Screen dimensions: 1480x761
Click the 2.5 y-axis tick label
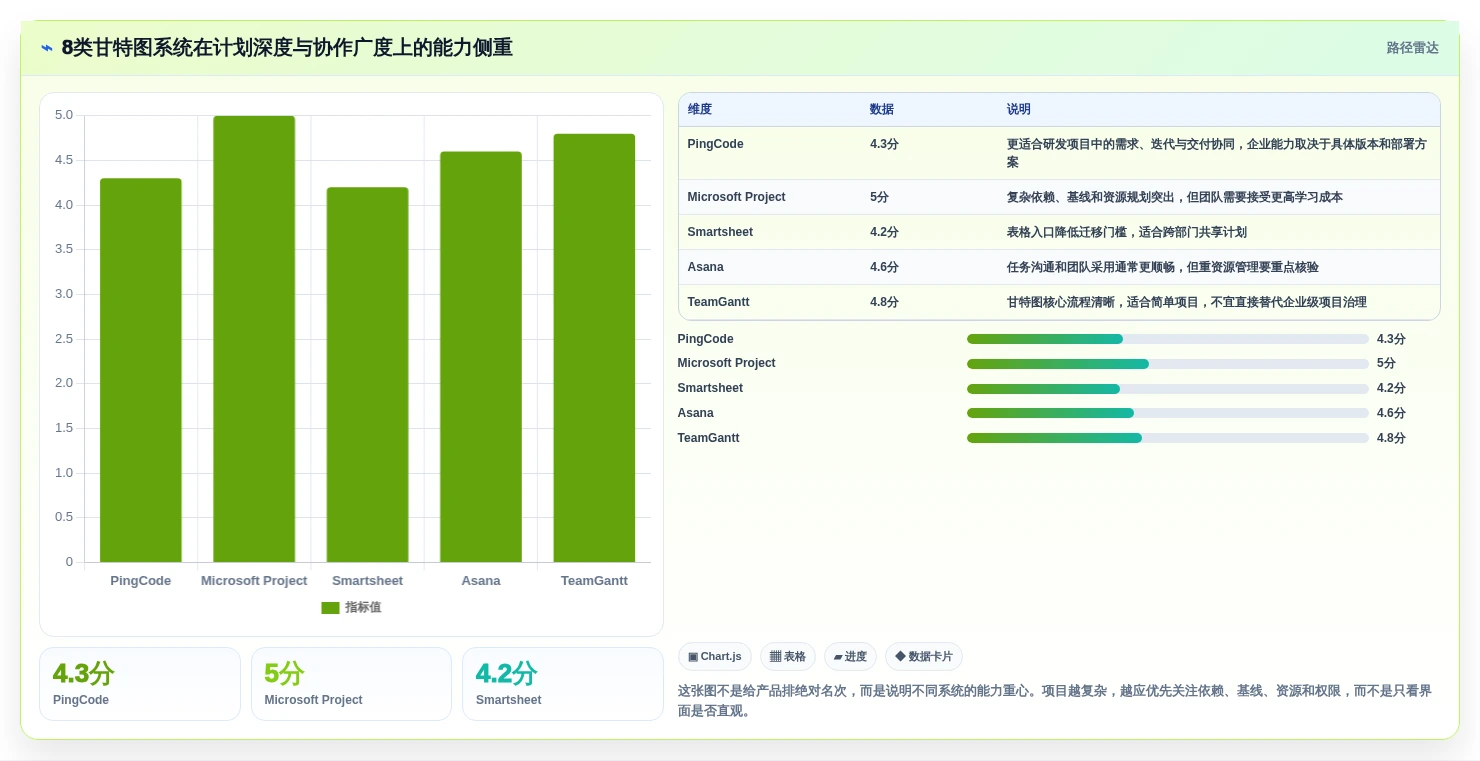(64, 339)
